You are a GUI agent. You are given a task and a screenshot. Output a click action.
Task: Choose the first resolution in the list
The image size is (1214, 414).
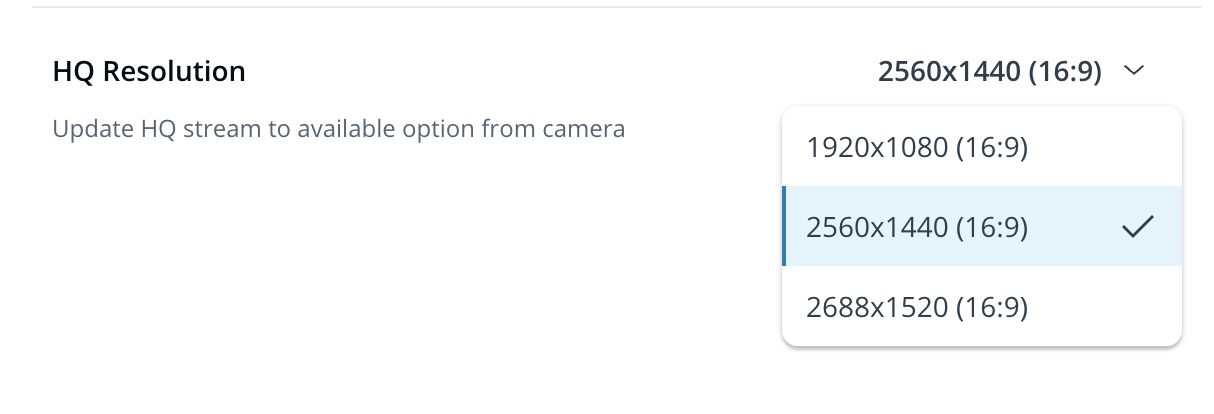[917, 147]
